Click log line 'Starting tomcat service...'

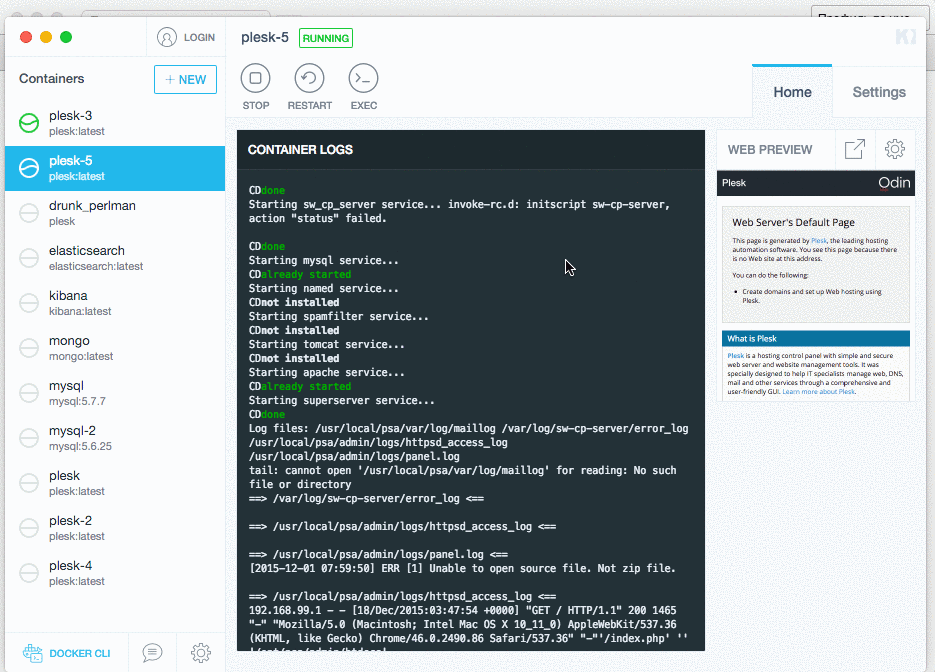[x=326, y=345]
